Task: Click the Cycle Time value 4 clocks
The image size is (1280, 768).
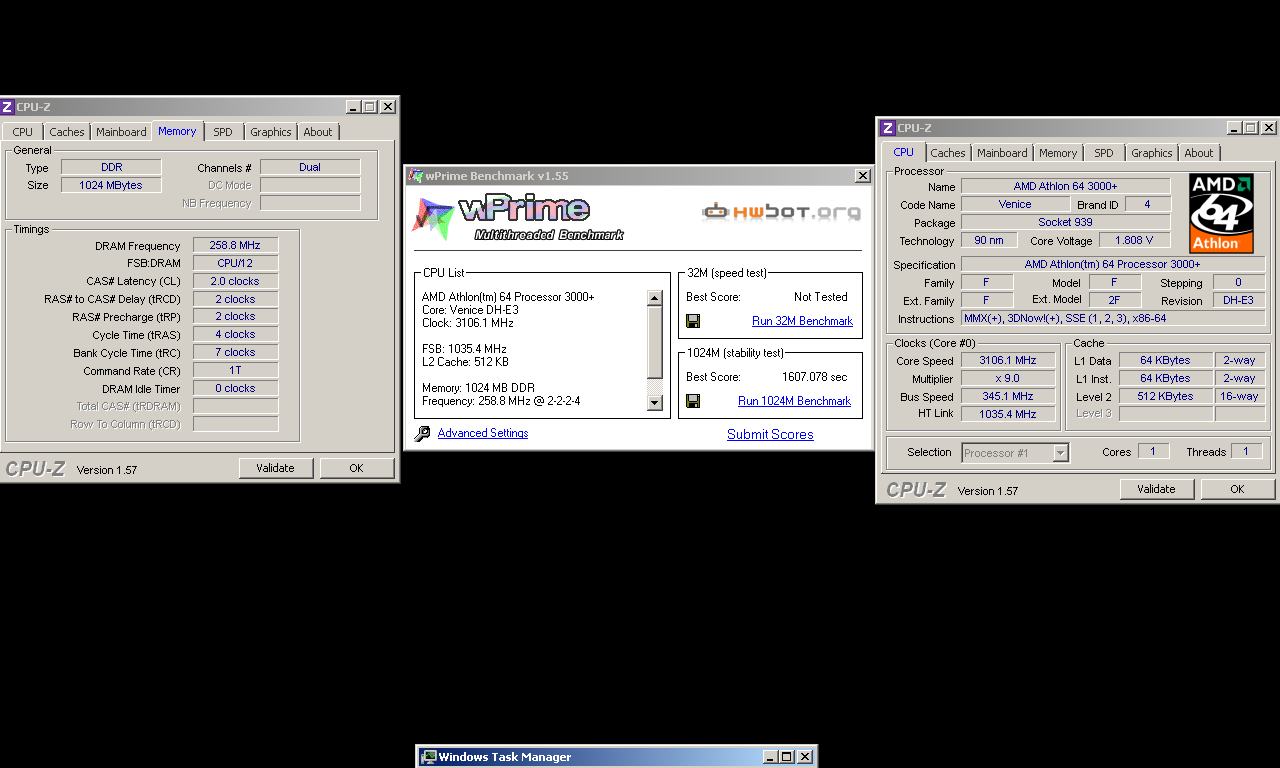Action: click(x=235, y=334)
